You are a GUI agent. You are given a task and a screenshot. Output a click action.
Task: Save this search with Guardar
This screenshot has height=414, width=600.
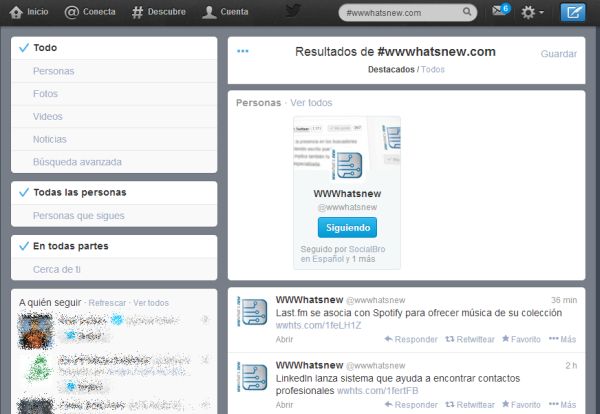coord(559,54)
